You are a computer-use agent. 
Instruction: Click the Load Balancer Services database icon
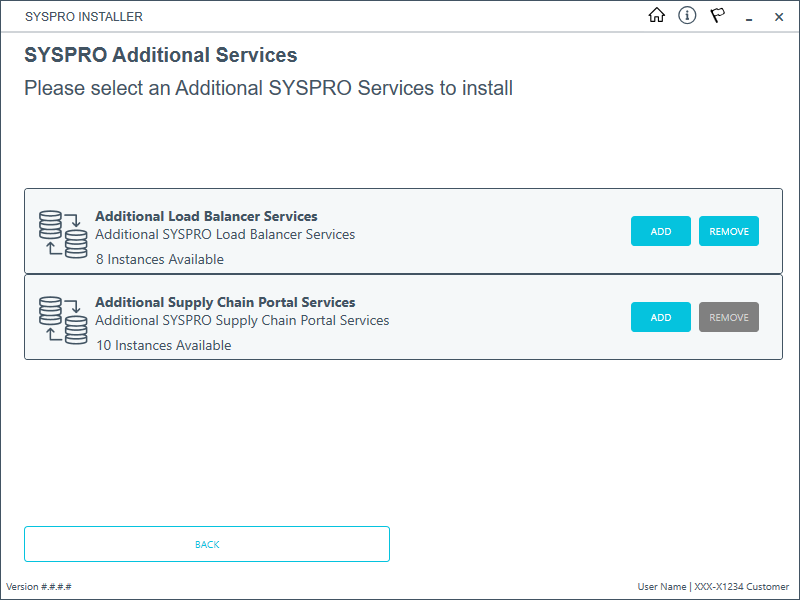[x=63, y=234]
